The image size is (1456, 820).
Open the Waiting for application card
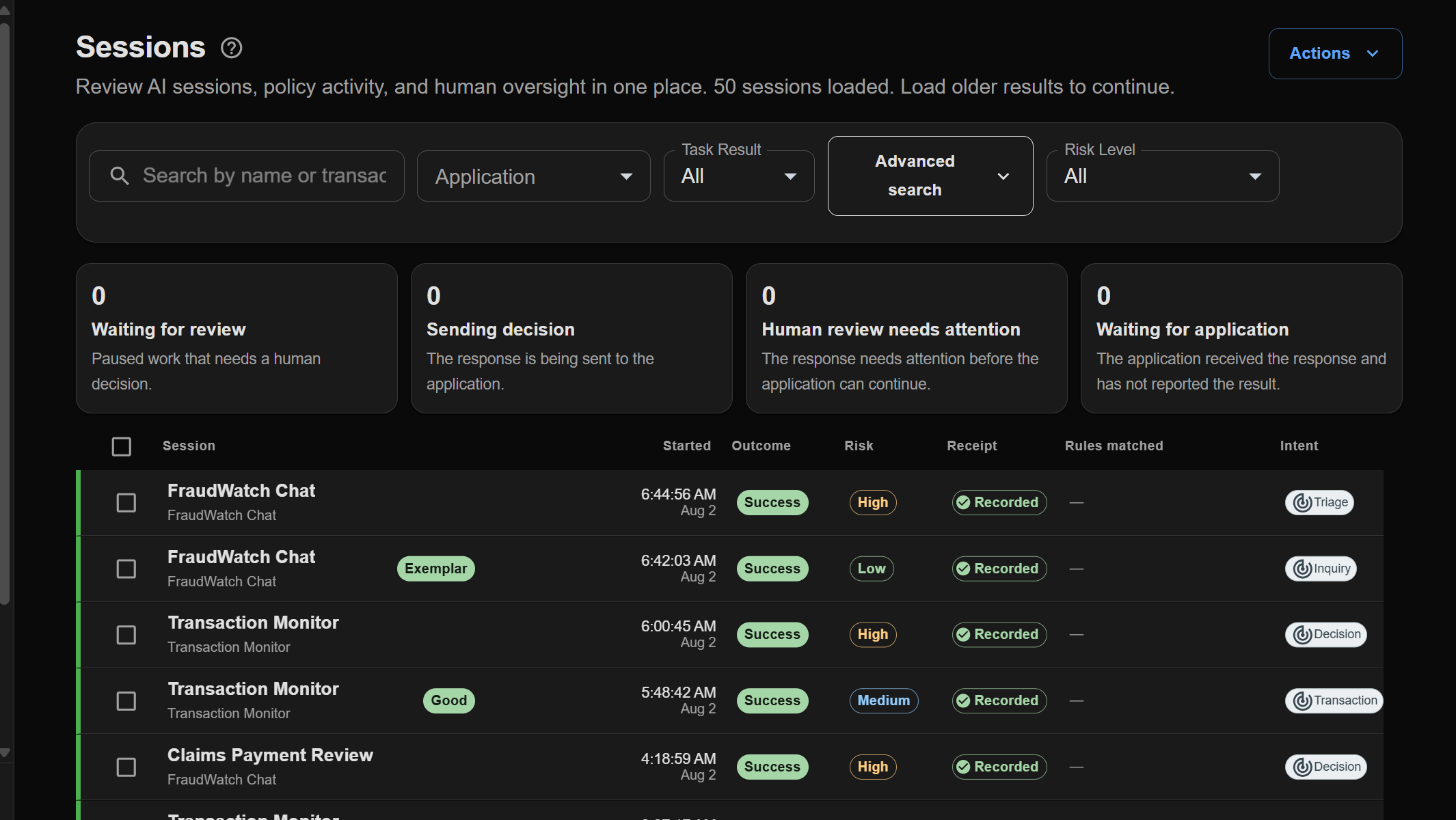pyautogui.click(x=1241, y=338)
